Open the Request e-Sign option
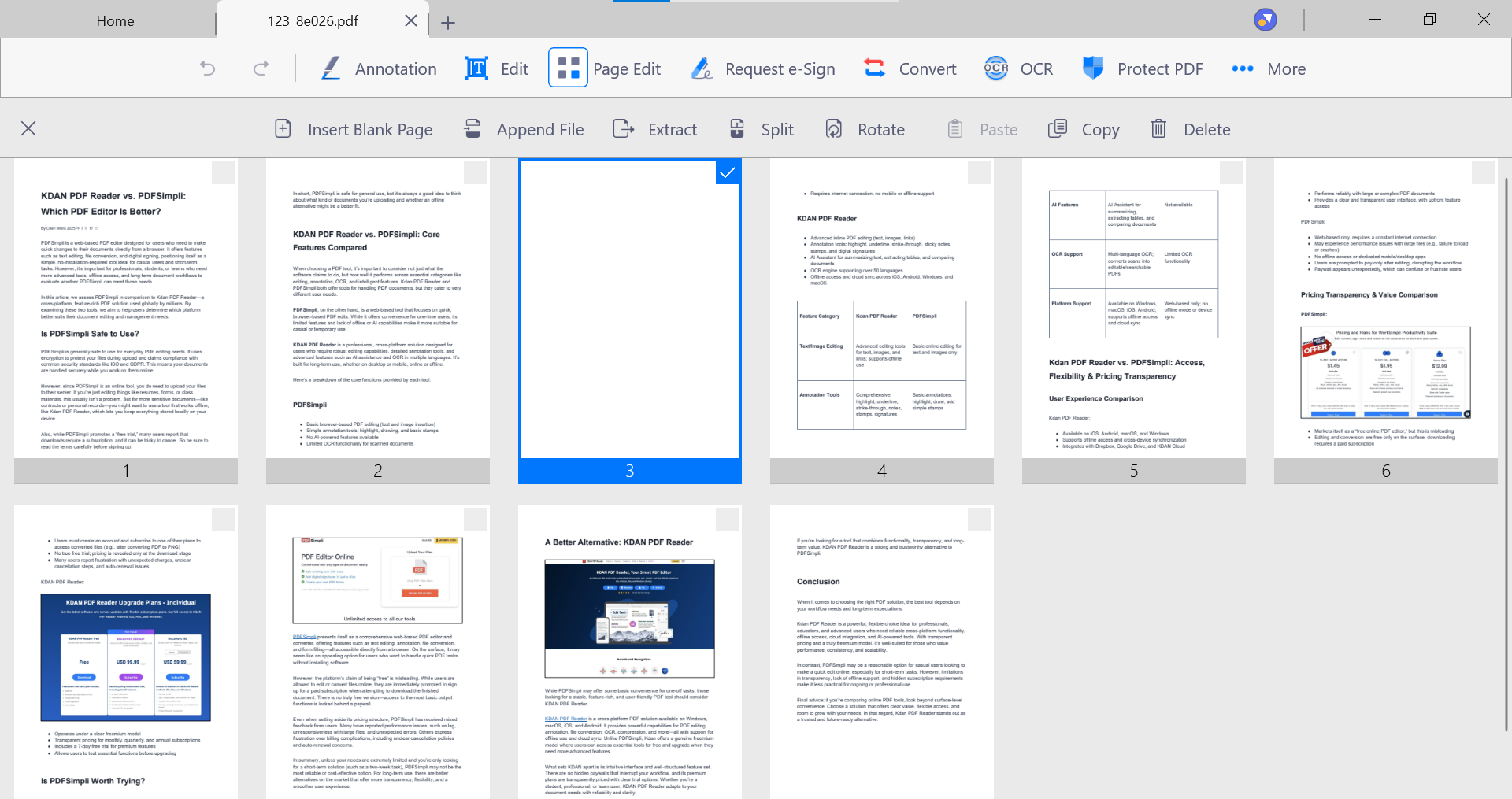Image resolution: width=1512 pixels, height=799 pixels. pos(763,68)
